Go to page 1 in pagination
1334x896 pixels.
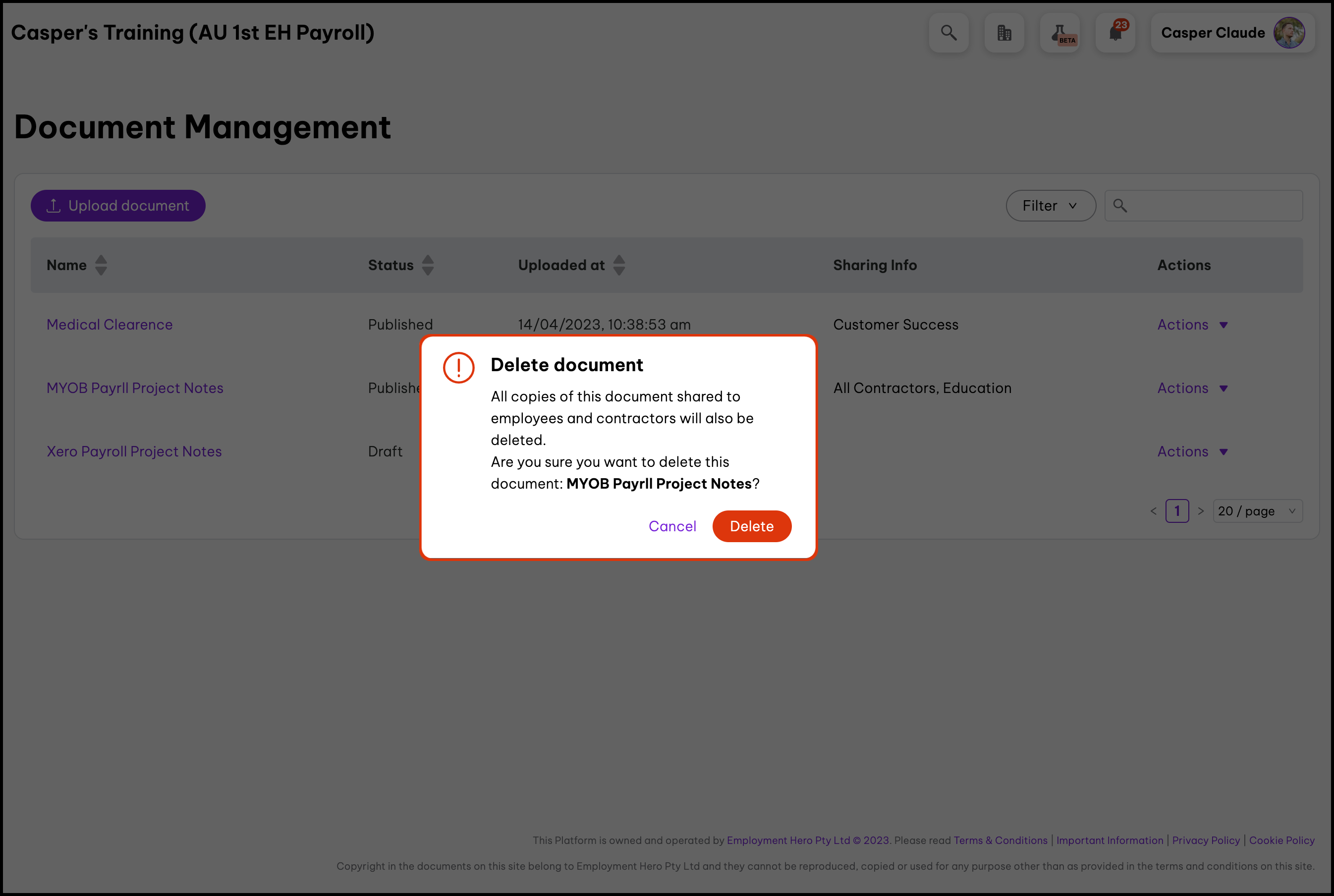point(1177,511)
